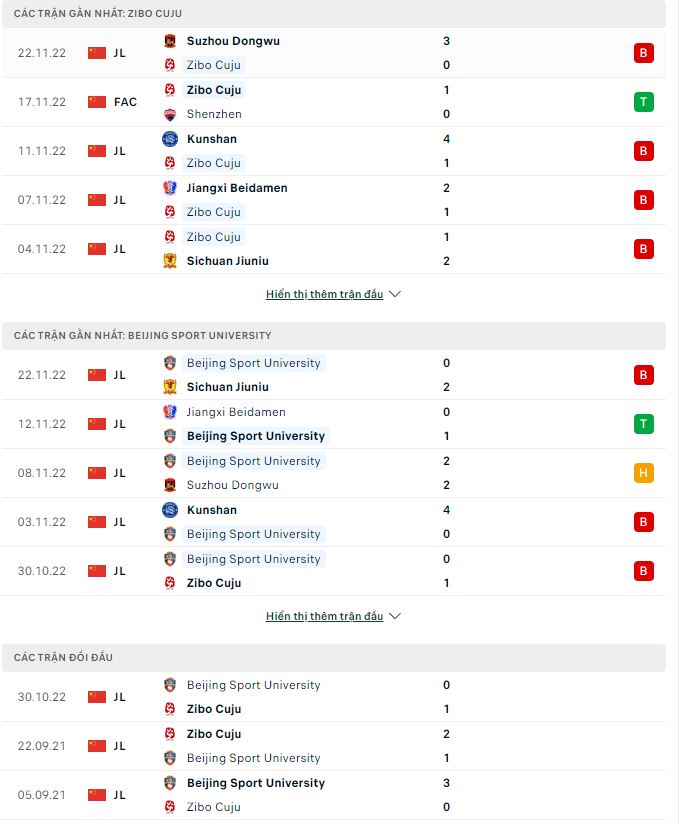Click JL league label on 22.09.21 match
Screen dimensions: 679x824
tap(119, 746)
